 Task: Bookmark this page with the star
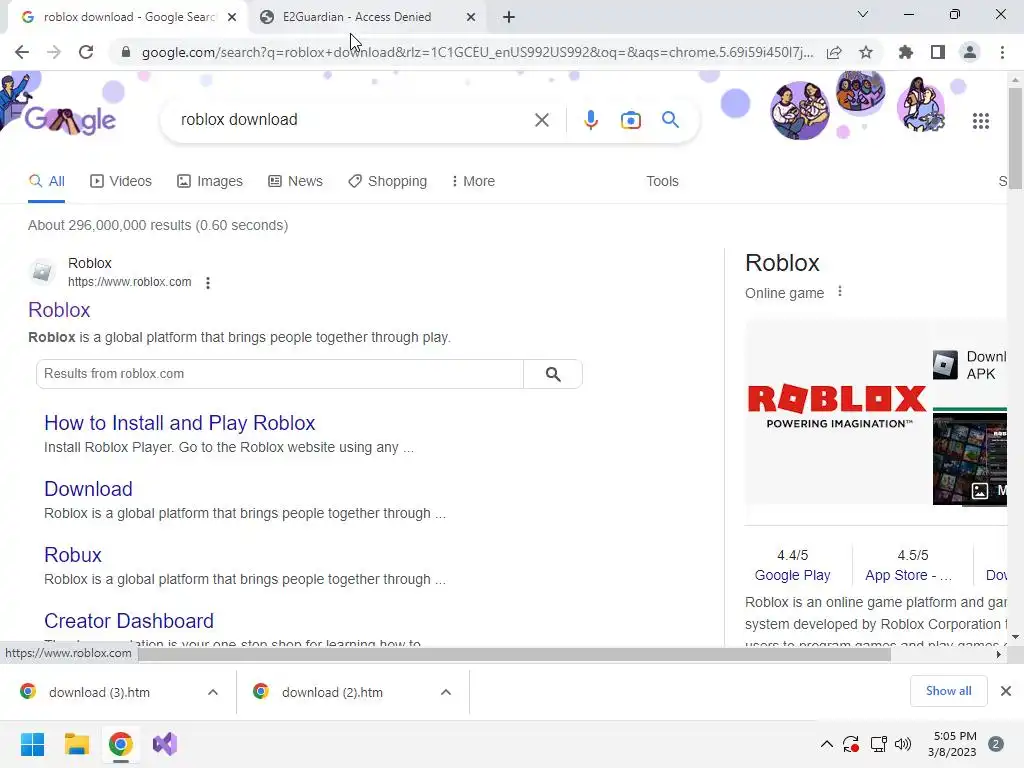pos(866,52)
